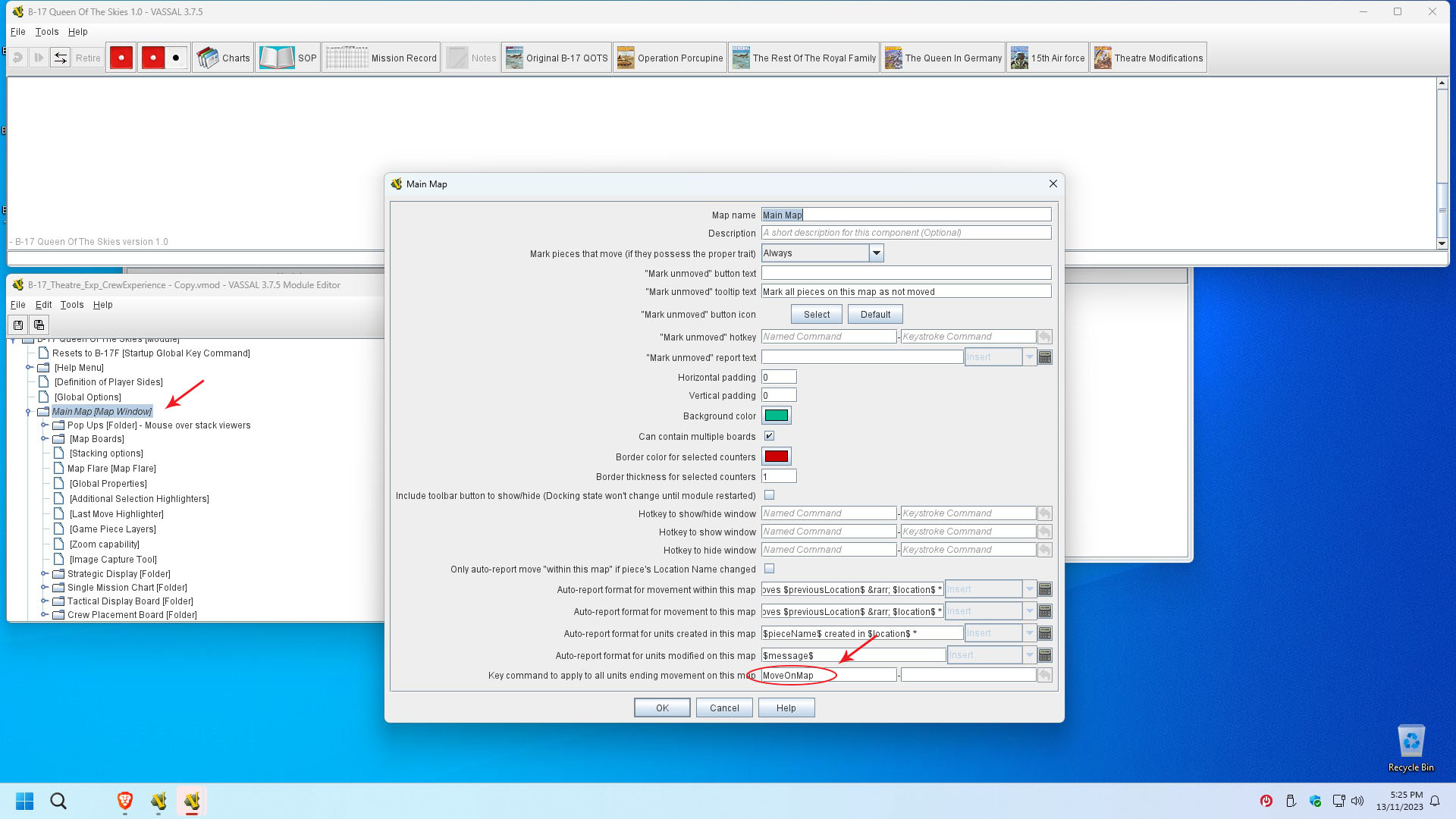Viewport: 1456px width, 819px height.
Task: Click the Map name input field
Action: 906,215
